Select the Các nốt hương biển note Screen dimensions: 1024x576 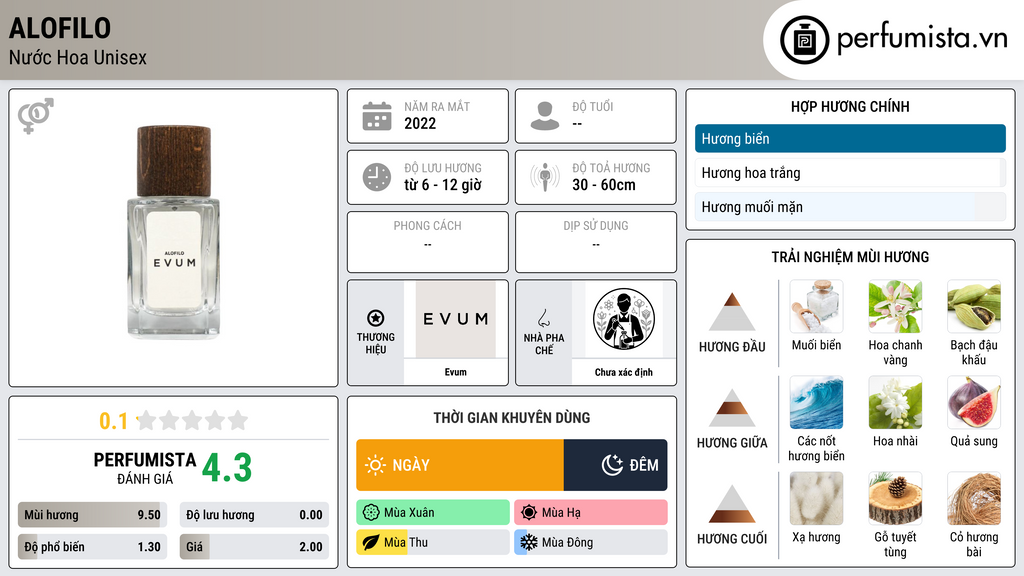(x=816, y=402)
